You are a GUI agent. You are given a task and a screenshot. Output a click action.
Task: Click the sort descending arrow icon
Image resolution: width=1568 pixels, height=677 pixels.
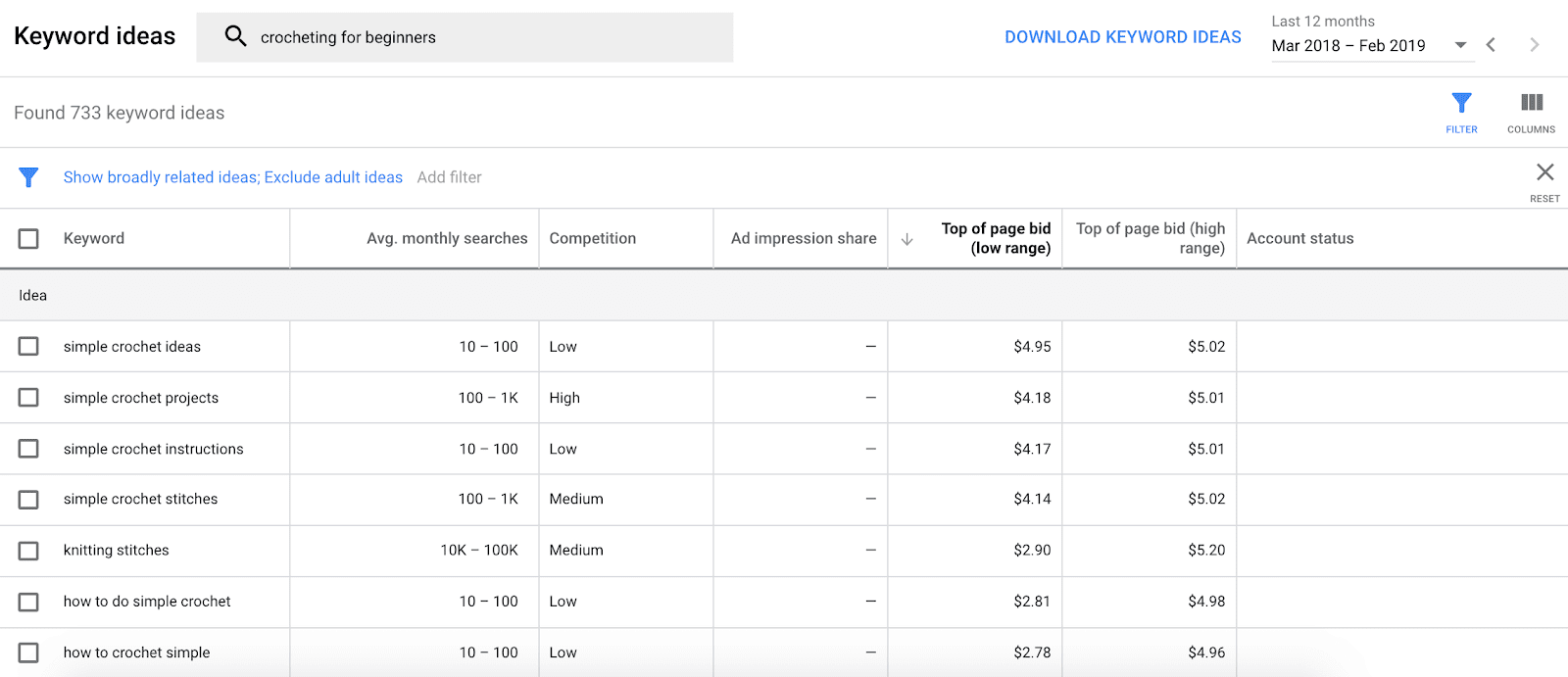click(x=907, y=239)
